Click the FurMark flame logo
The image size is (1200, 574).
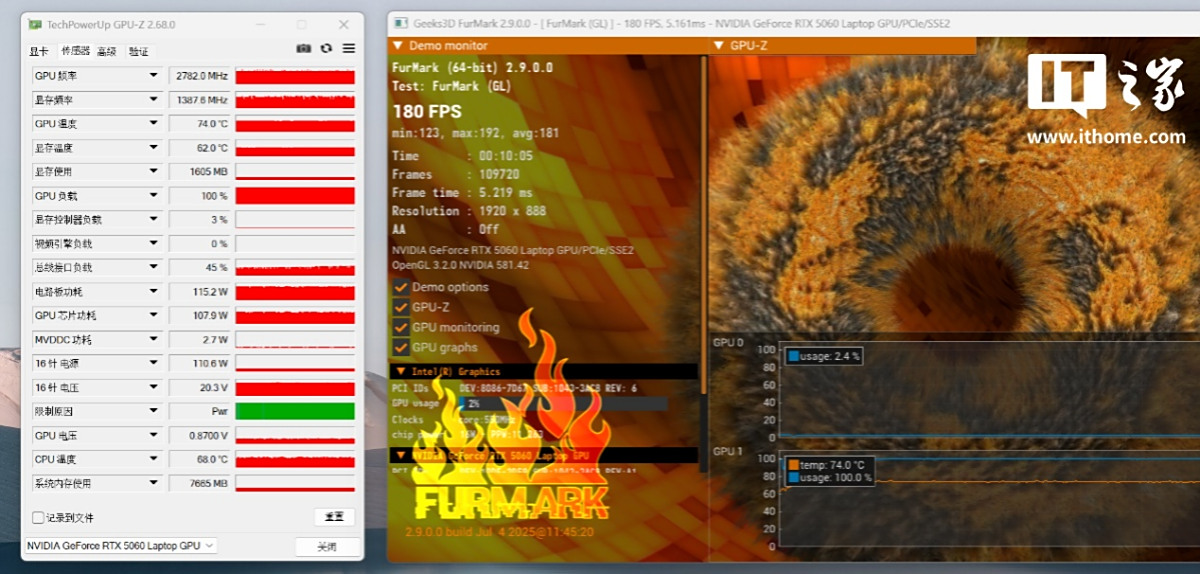[x=510, y=440]
